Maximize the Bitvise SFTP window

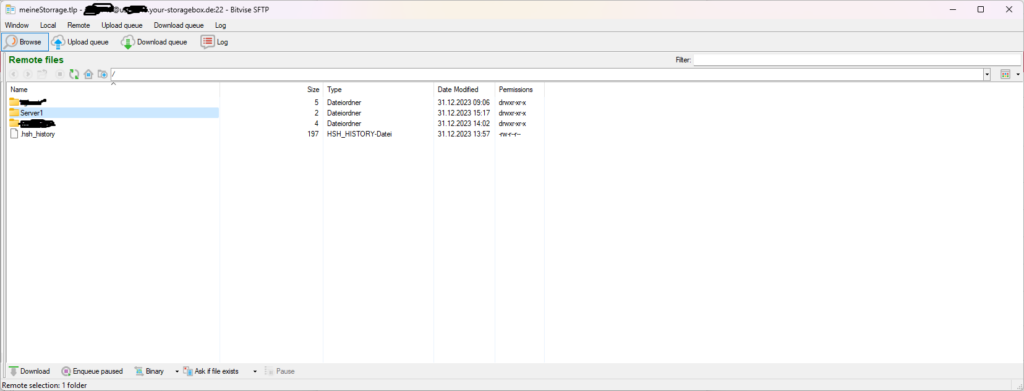(x=980, y=9)
